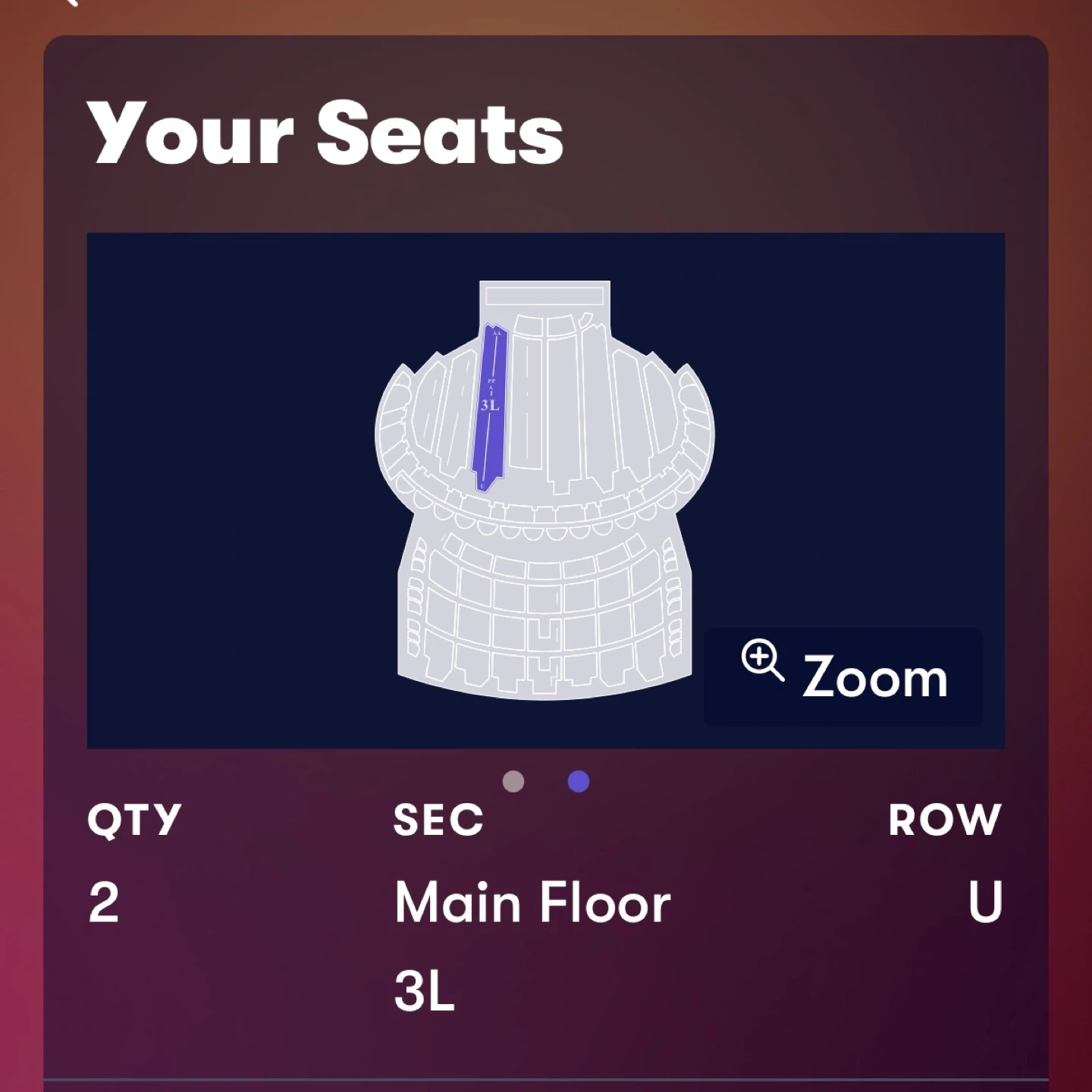Viewport: 1092px width, 1092px height.
Task: Click the SEC column label
Action: (438, 820)
